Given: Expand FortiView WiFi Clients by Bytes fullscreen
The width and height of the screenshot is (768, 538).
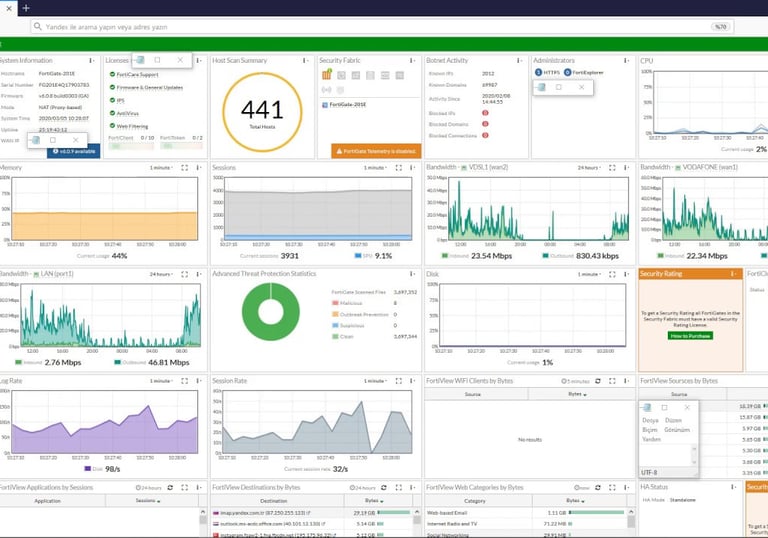Looking at the screenshot, I should [x=612, y=381].
